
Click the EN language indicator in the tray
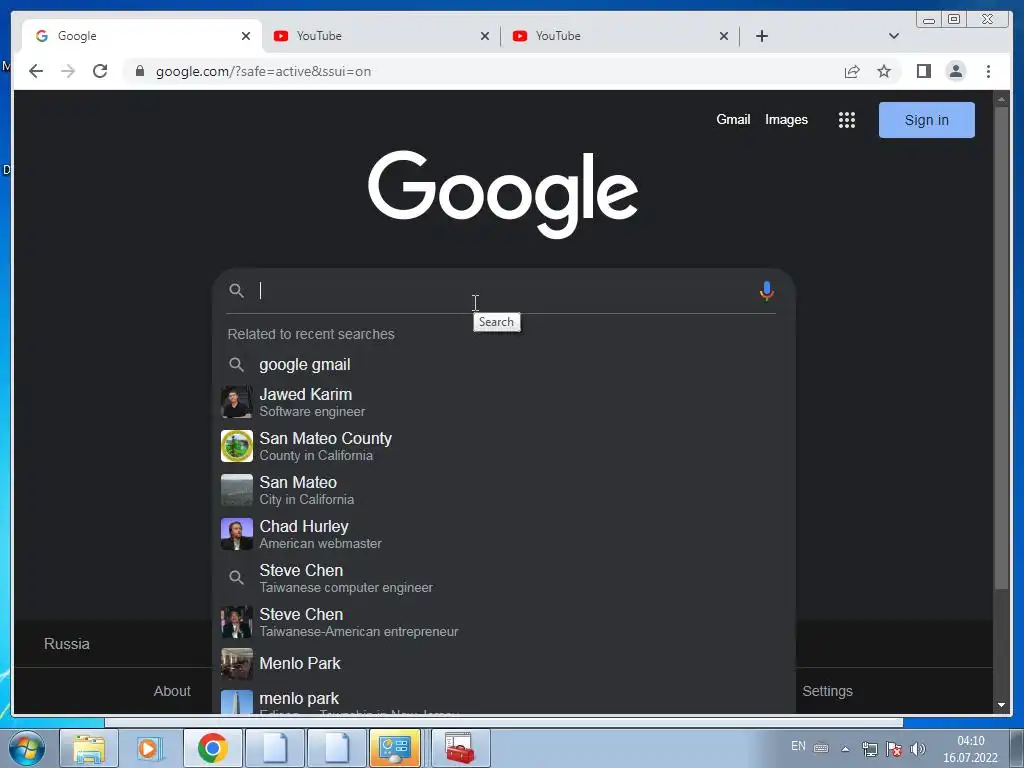pos(798,746)
